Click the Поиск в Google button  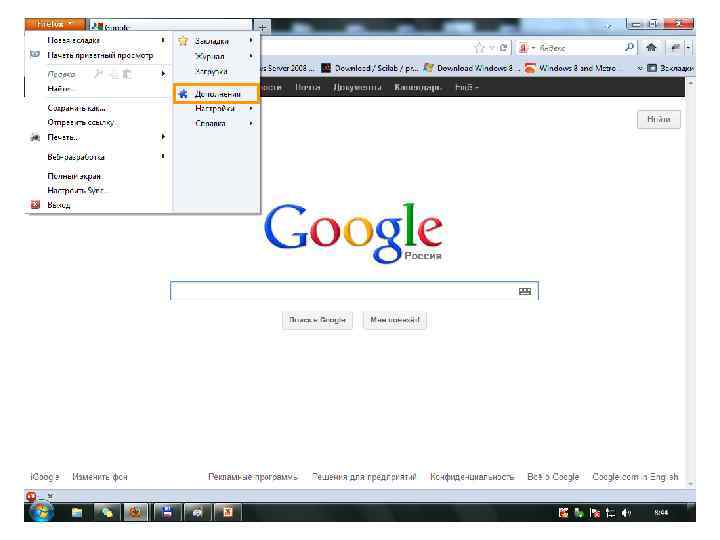coord(317,320)
